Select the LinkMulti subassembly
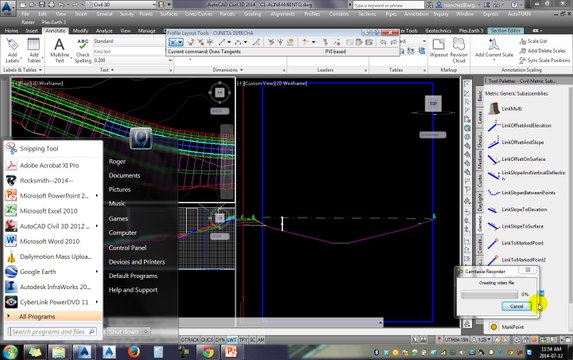573x360 pixels. point(505,109)
